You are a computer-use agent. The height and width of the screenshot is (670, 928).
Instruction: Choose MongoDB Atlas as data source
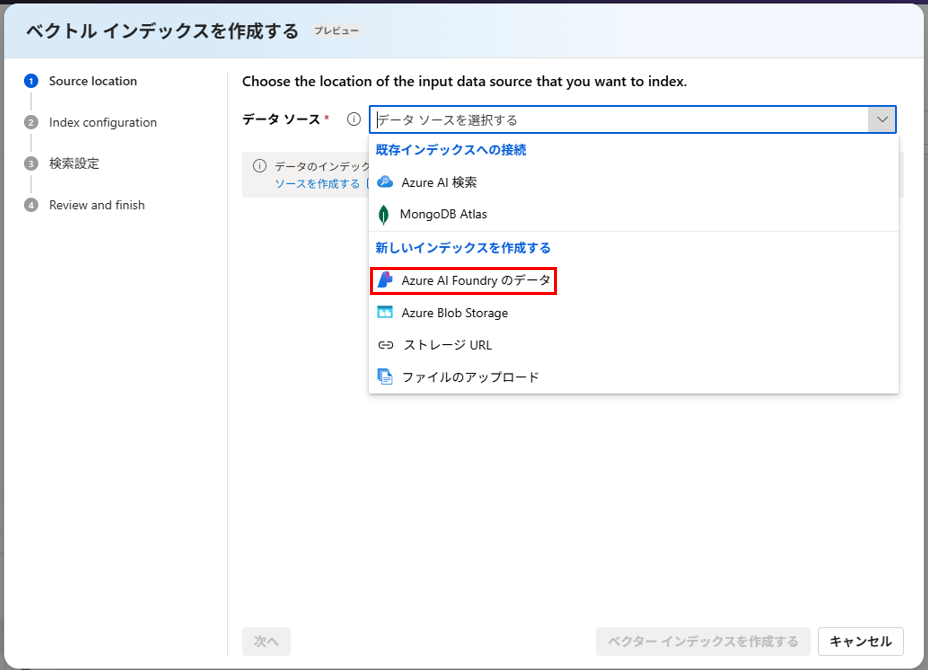pos(633,214)
